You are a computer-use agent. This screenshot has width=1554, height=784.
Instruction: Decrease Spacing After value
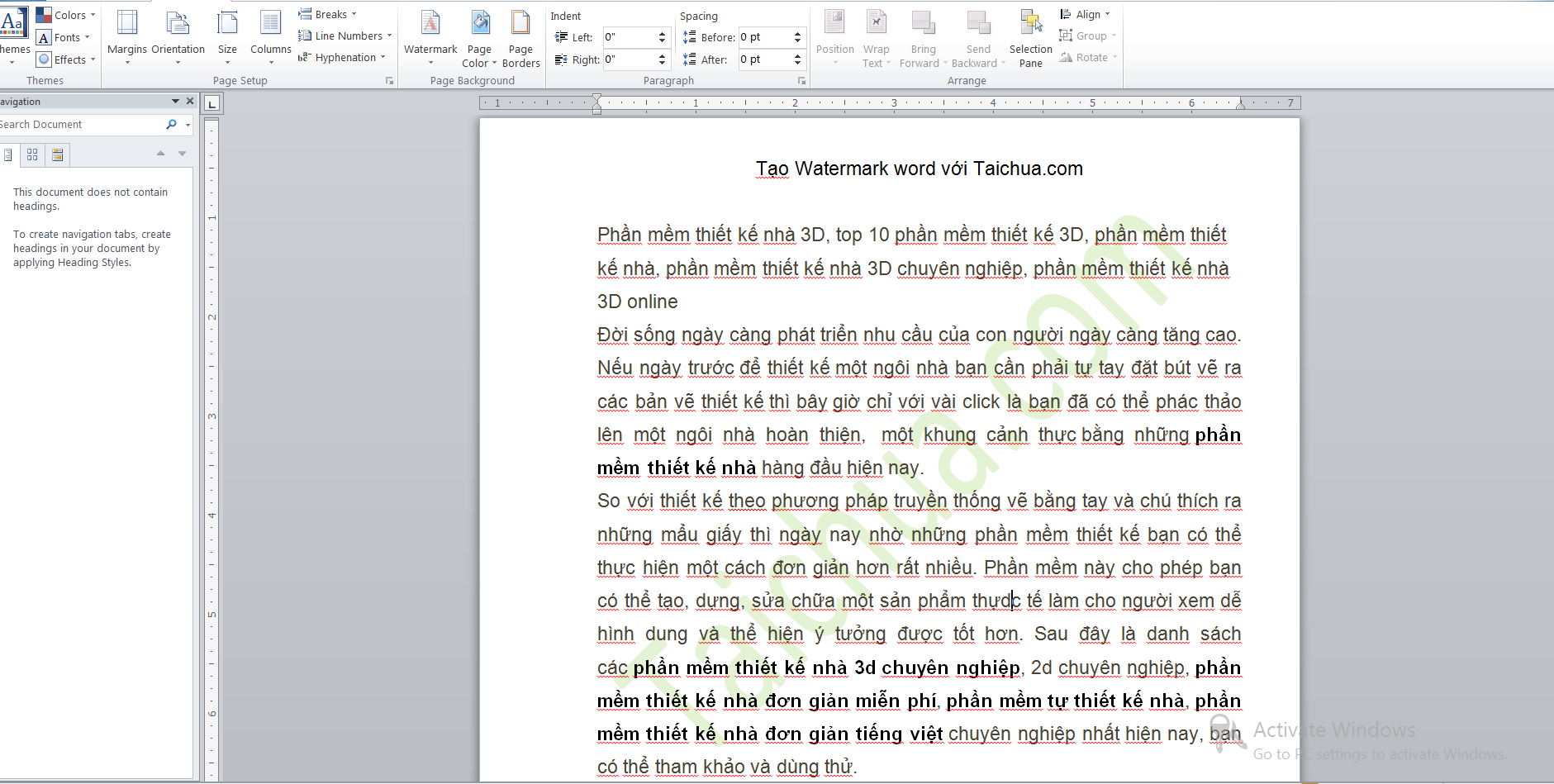pyautogui.click(x=797, y=64)
